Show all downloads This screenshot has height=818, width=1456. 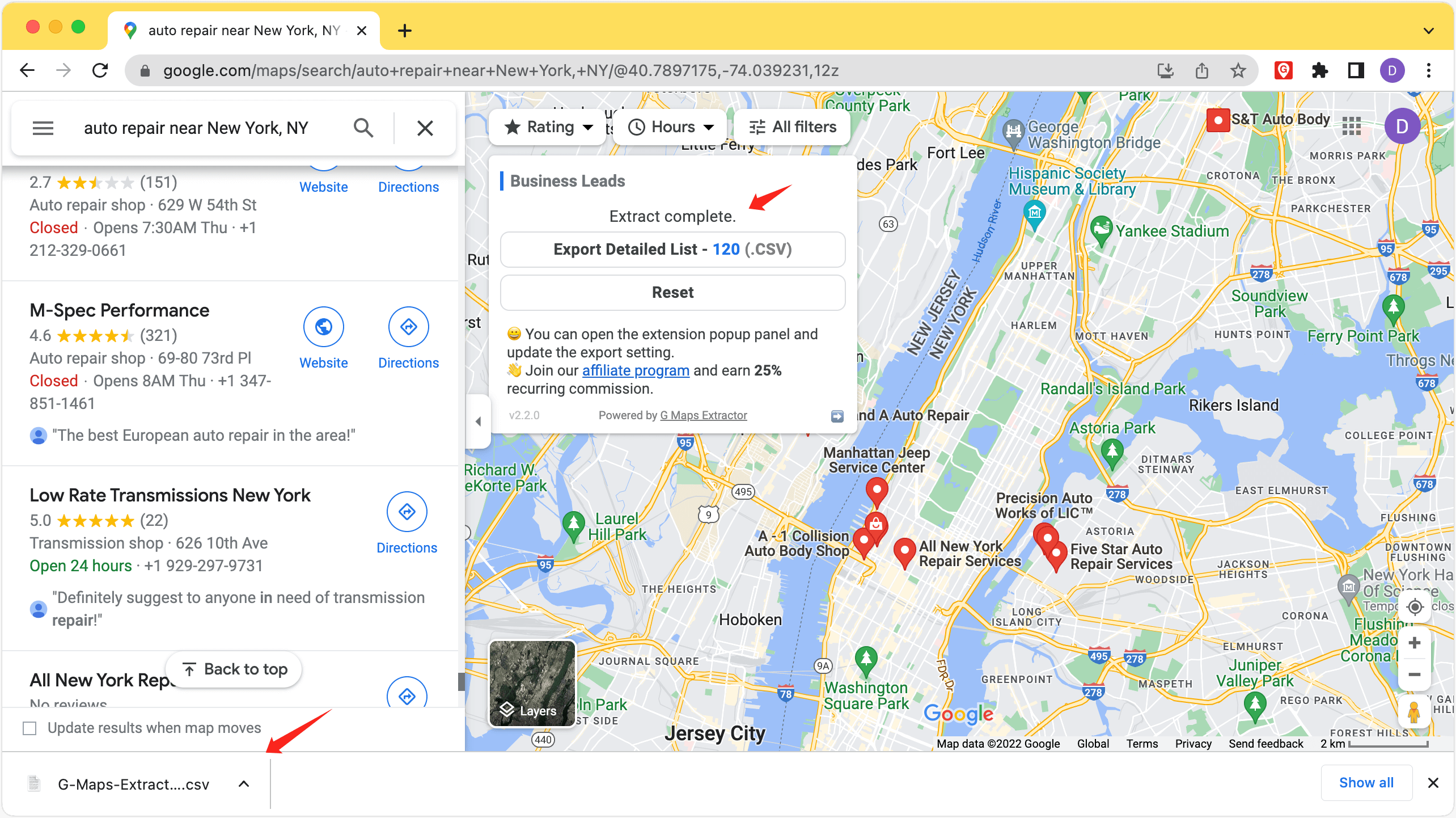pos(1366,783)
